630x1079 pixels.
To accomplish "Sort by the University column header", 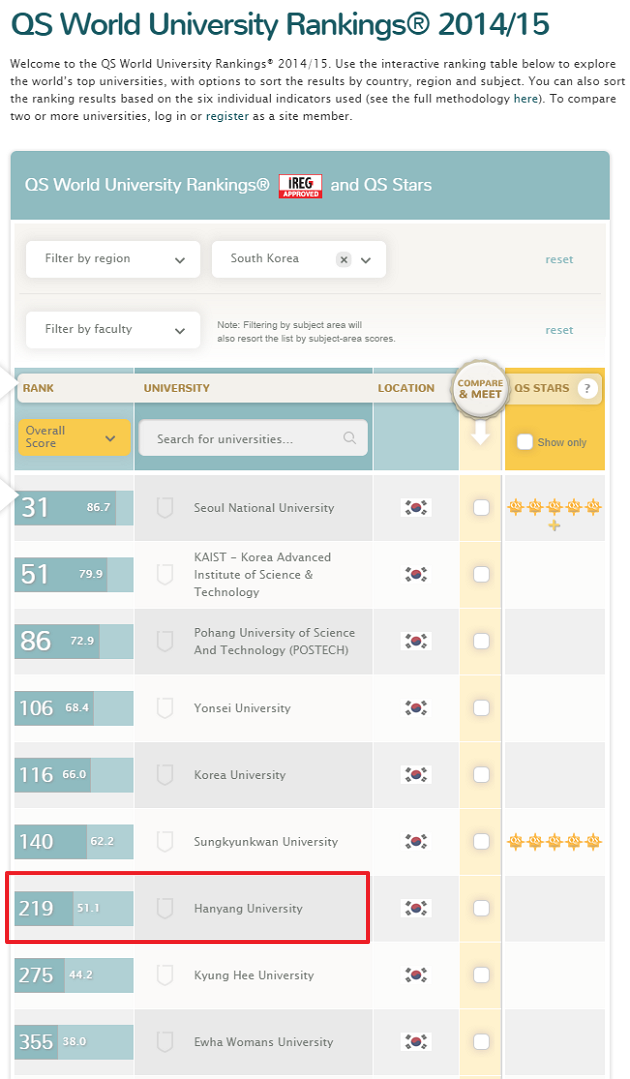I will (177, 388).
